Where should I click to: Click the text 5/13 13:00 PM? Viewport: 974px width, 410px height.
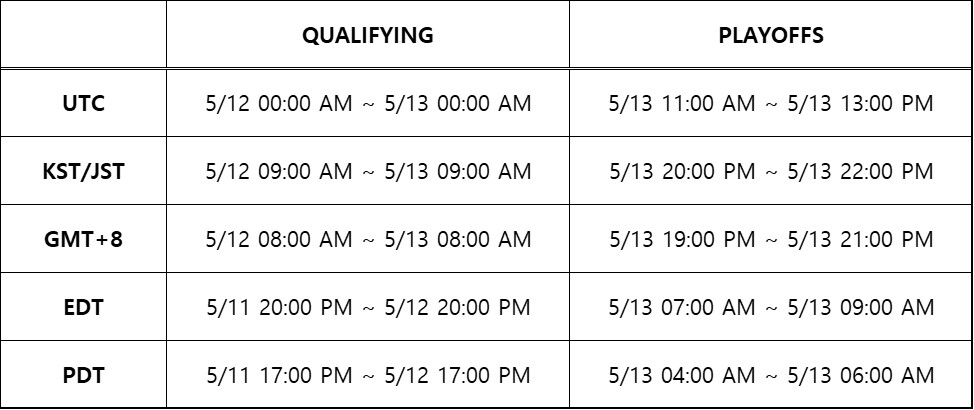(x=860, y=103)
